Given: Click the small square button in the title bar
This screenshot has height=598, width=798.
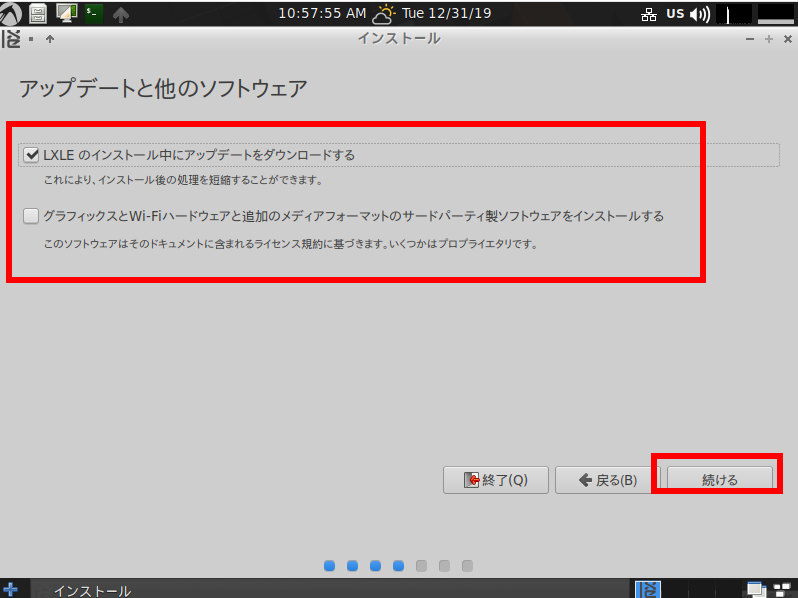Looking at the screenshot, I should [31, 39].
